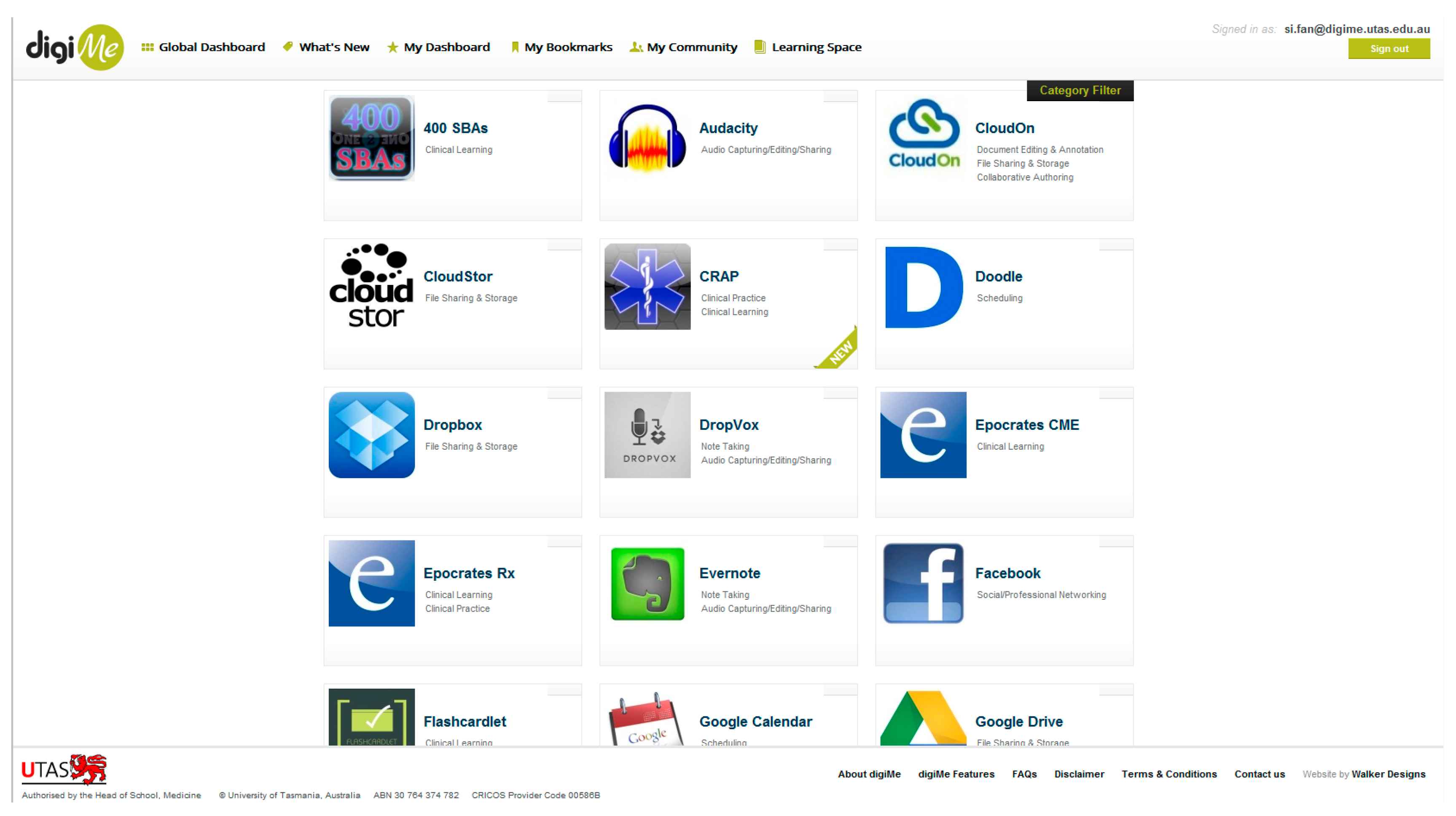
Task: Click the CloudOn cloud logo icon
Action: coord(923,138)
